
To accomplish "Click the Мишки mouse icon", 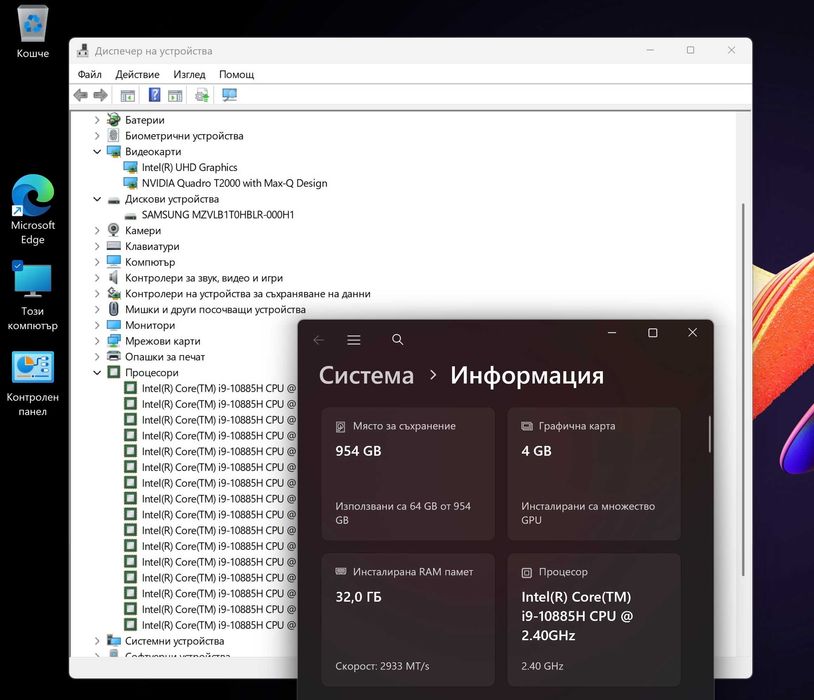I will (114, 309).
